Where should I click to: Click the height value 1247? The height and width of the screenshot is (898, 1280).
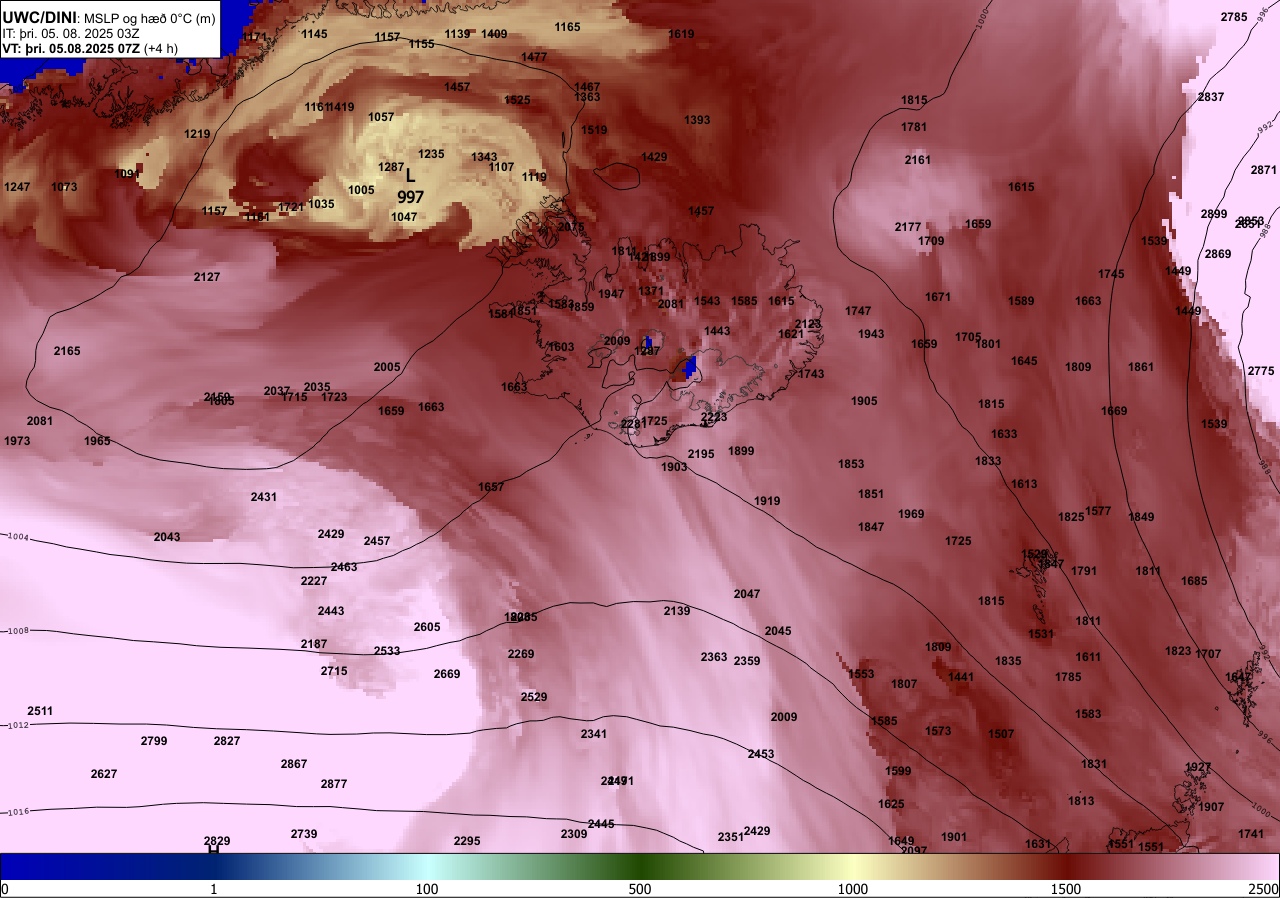point(17,187)
